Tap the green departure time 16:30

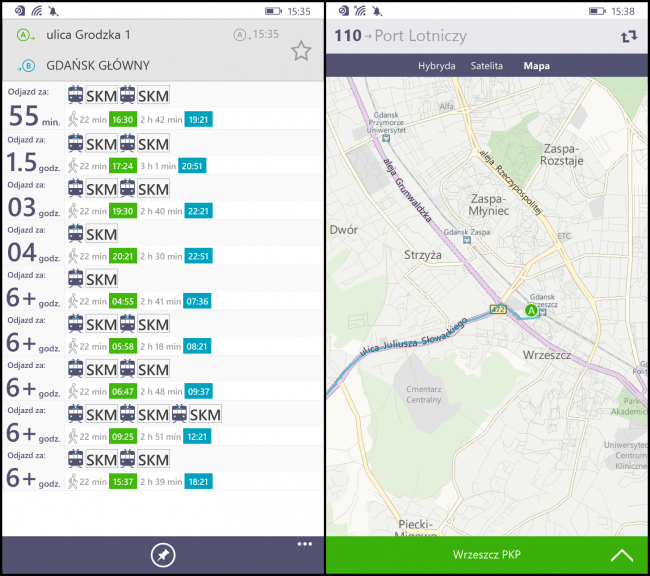tap(123, 120)
